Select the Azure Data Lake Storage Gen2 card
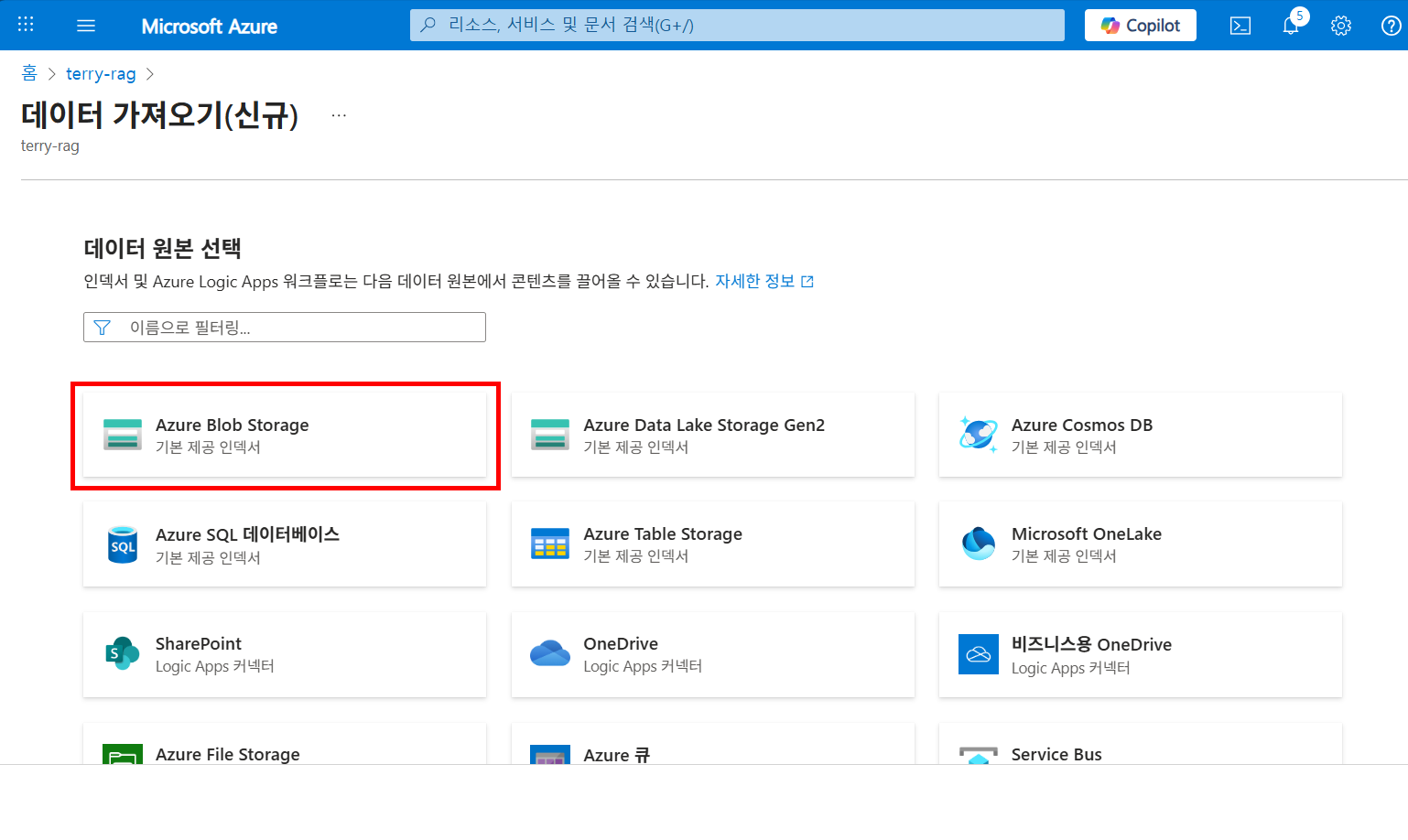 click(x=713, y=435)
